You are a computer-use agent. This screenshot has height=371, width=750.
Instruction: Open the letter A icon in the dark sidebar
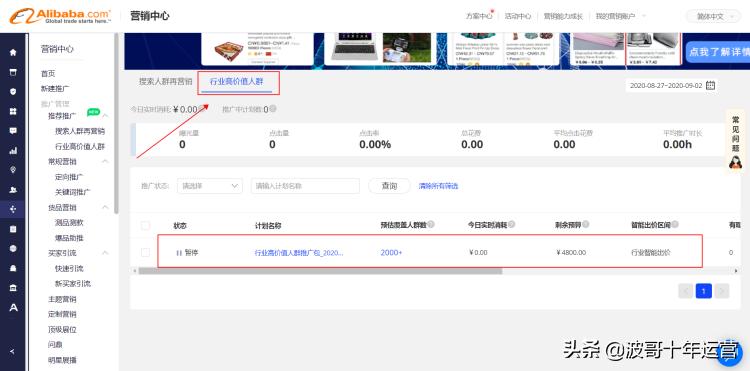tap(13, 307)
